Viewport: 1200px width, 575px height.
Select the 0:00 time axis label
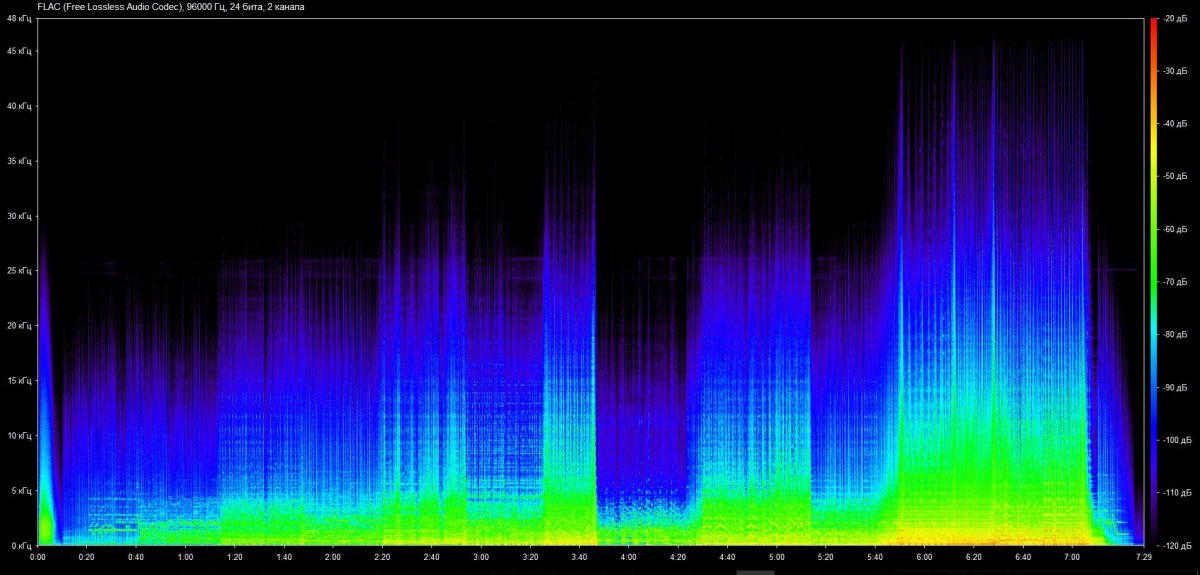[38, 557]
